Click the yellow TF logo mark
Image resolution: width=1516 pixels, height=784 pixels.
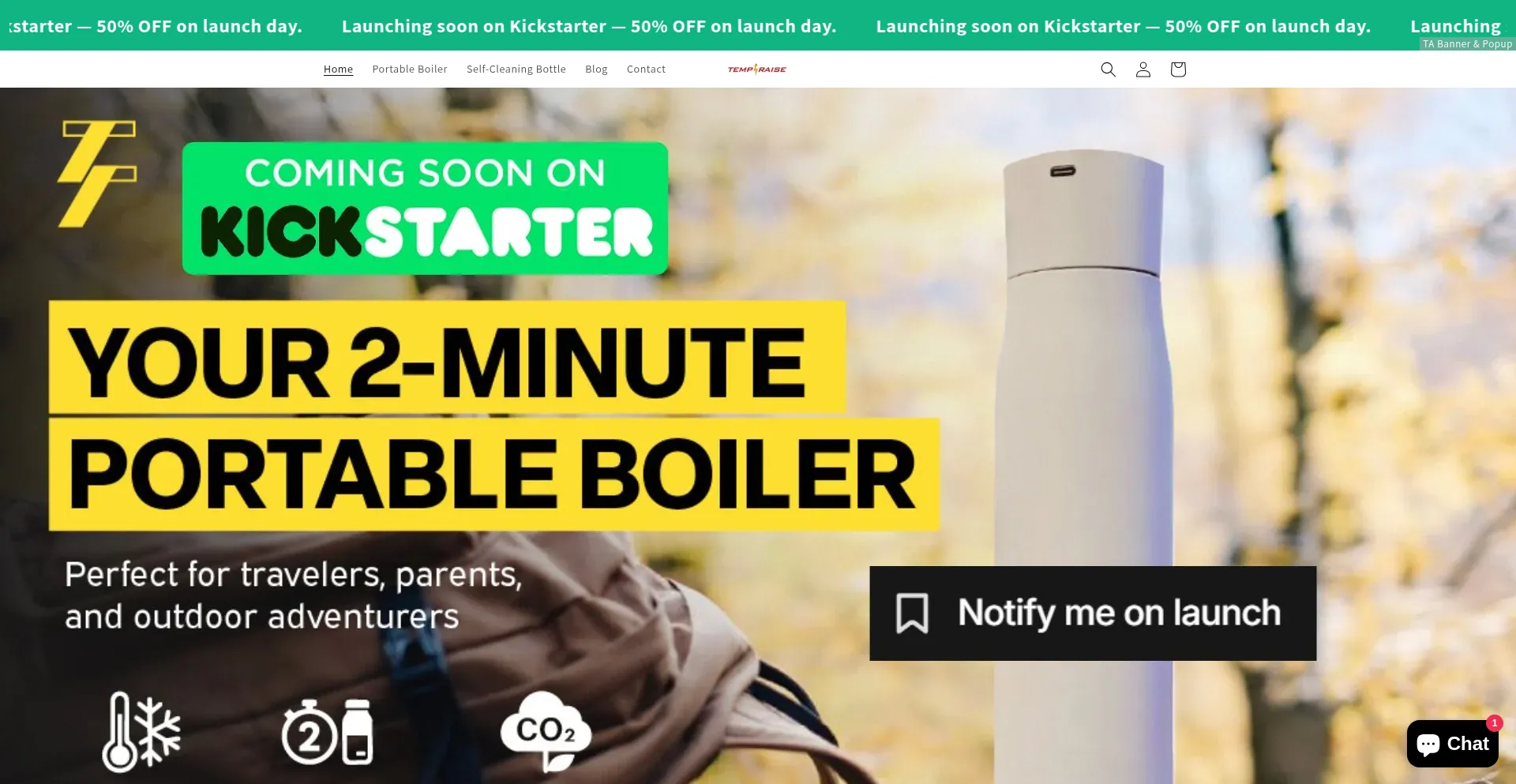pos(98,174)
